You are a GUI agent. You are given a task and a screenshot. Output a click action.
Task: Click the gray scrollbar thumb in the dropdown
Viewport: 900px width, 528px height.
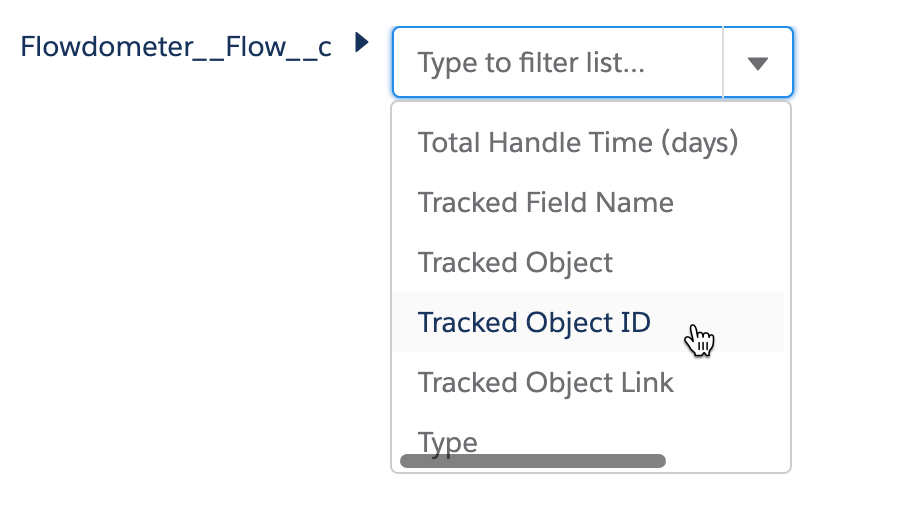pyautogui.click(x=532, y=461)
